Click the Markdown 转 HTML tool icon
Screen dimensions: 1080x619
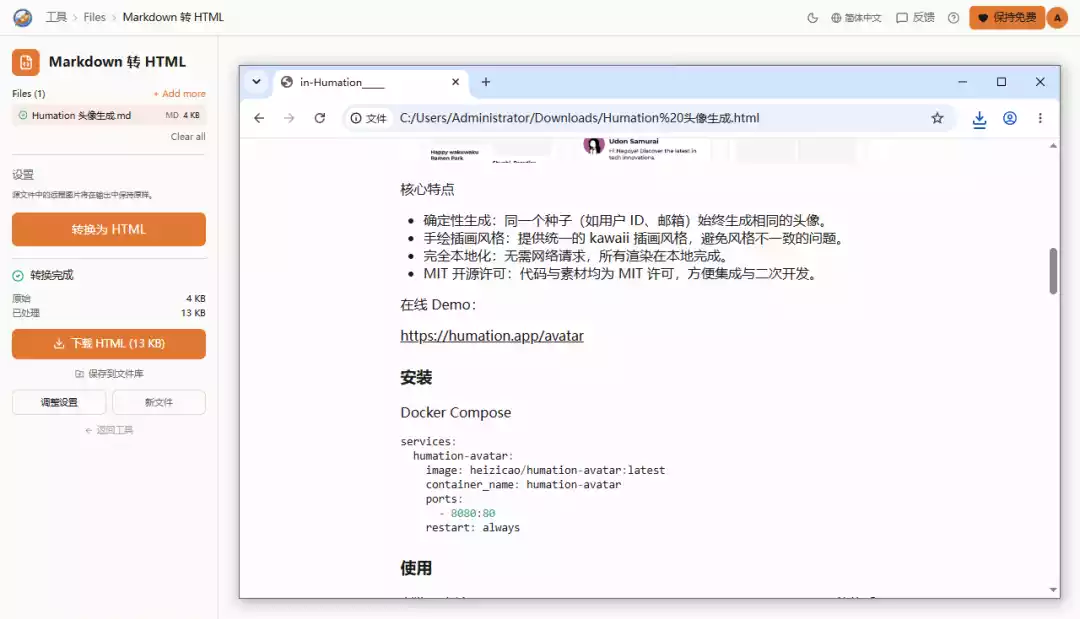point(25,62)
